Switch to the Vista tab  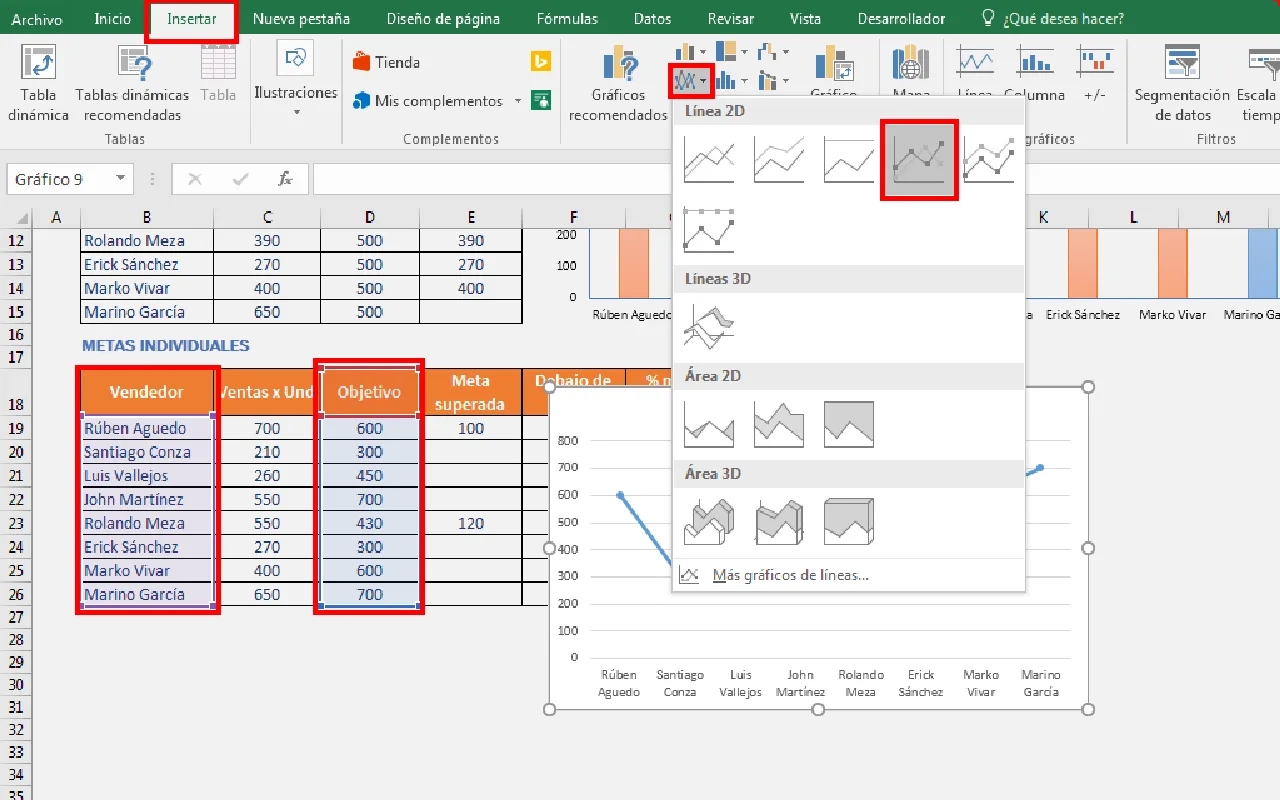[805, 19]
